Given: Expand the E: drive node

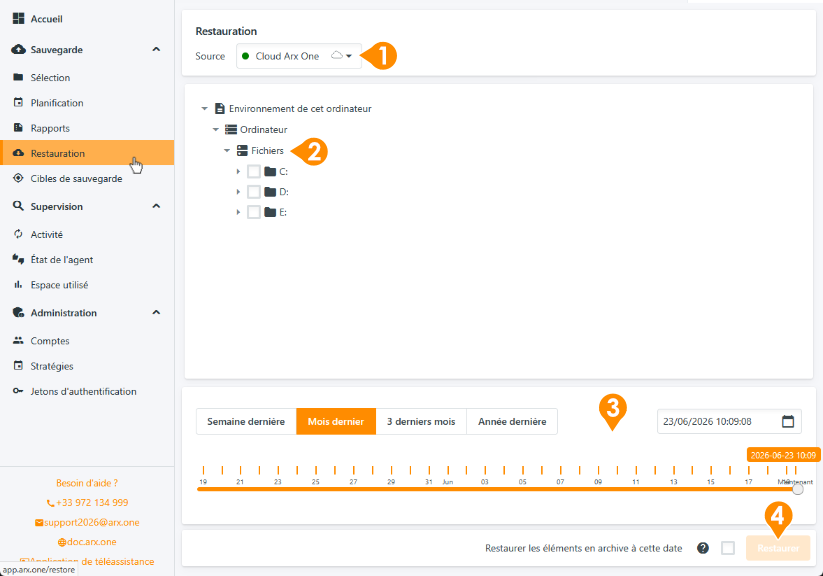Looking at the screenshot, I should tap(238, 212).
